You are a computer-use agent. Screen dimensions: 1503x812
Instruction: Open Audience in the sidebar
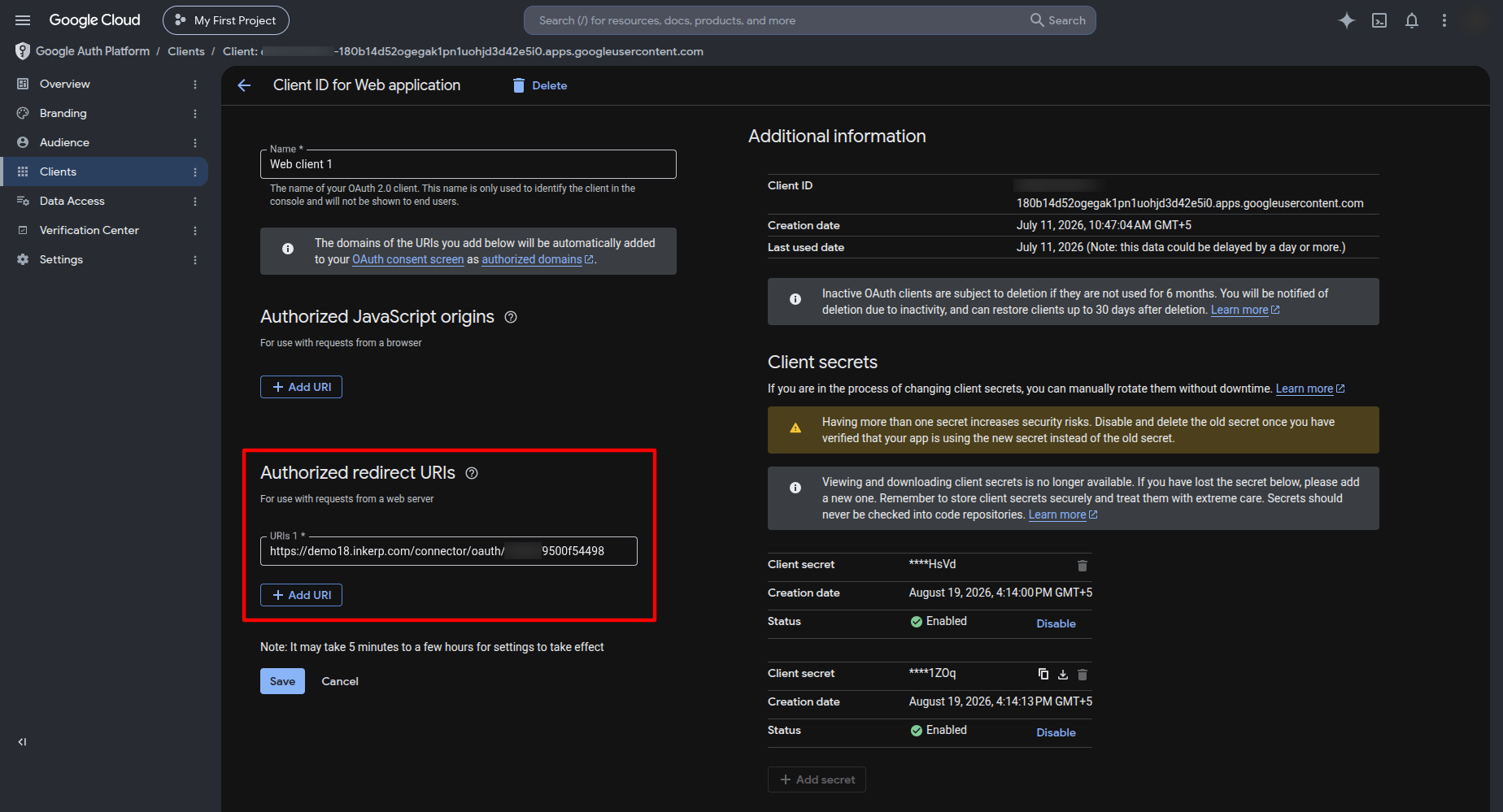(x=64, y=142)
